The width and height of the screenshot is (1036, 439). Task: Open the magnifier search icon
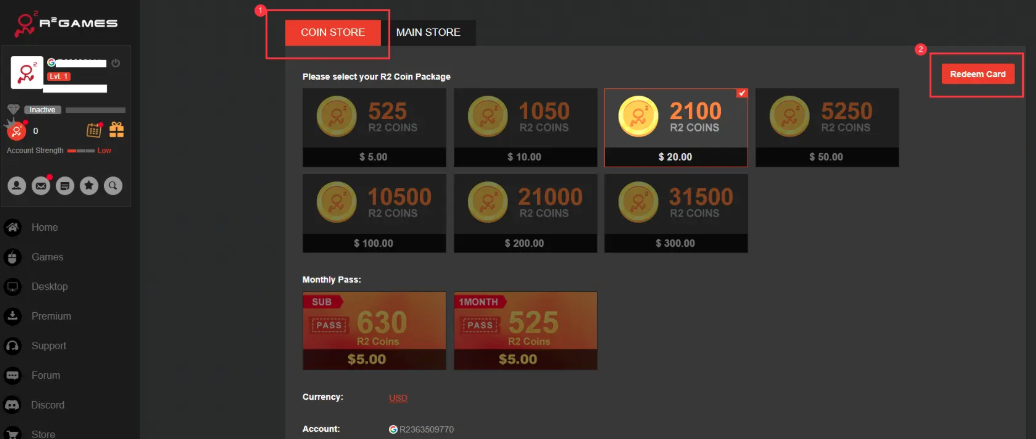tap(113, 185)
